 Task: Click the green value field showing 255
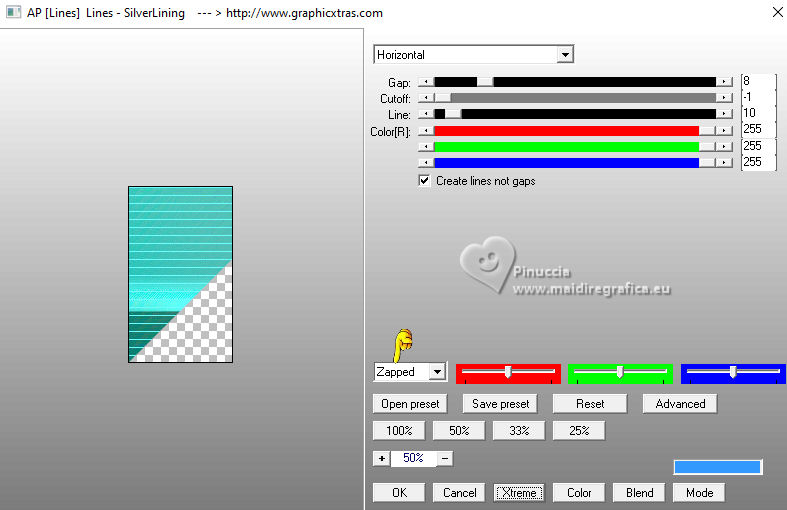point(758,146)
